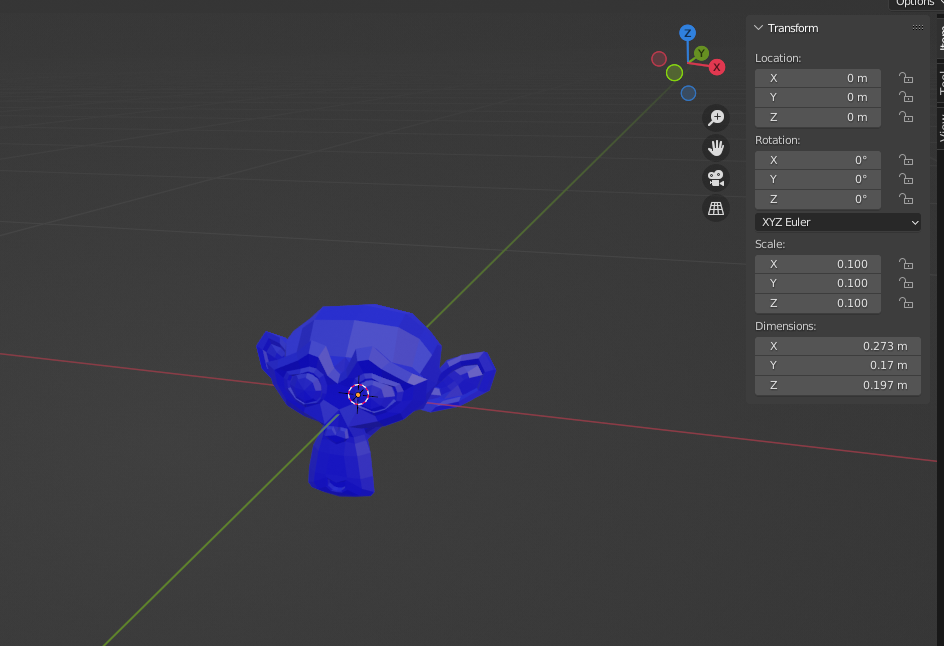Click the Dimensions Z field 0.197 m
This screenshot has height=646, width=944.
pos(837,385)
